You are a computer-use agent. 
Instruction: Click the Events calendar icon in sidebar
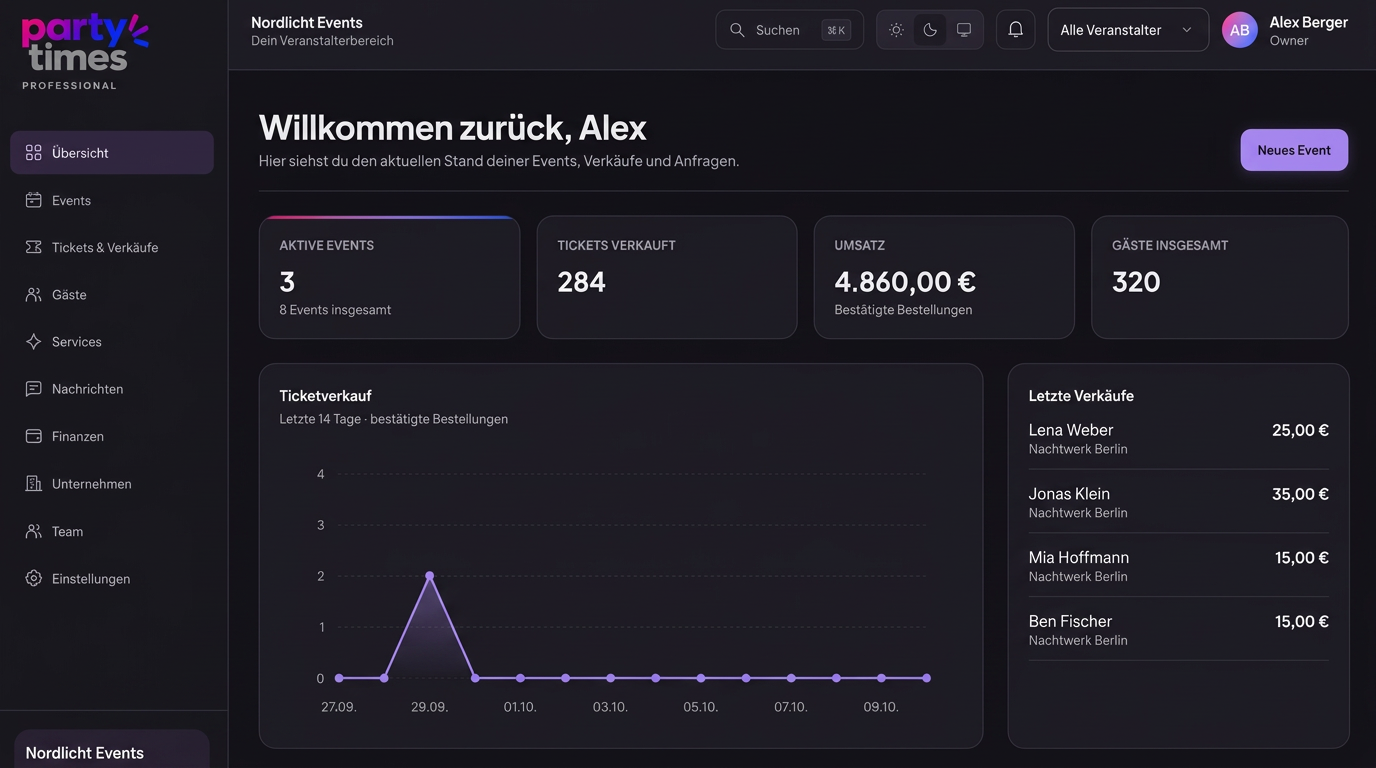point(34,200)
